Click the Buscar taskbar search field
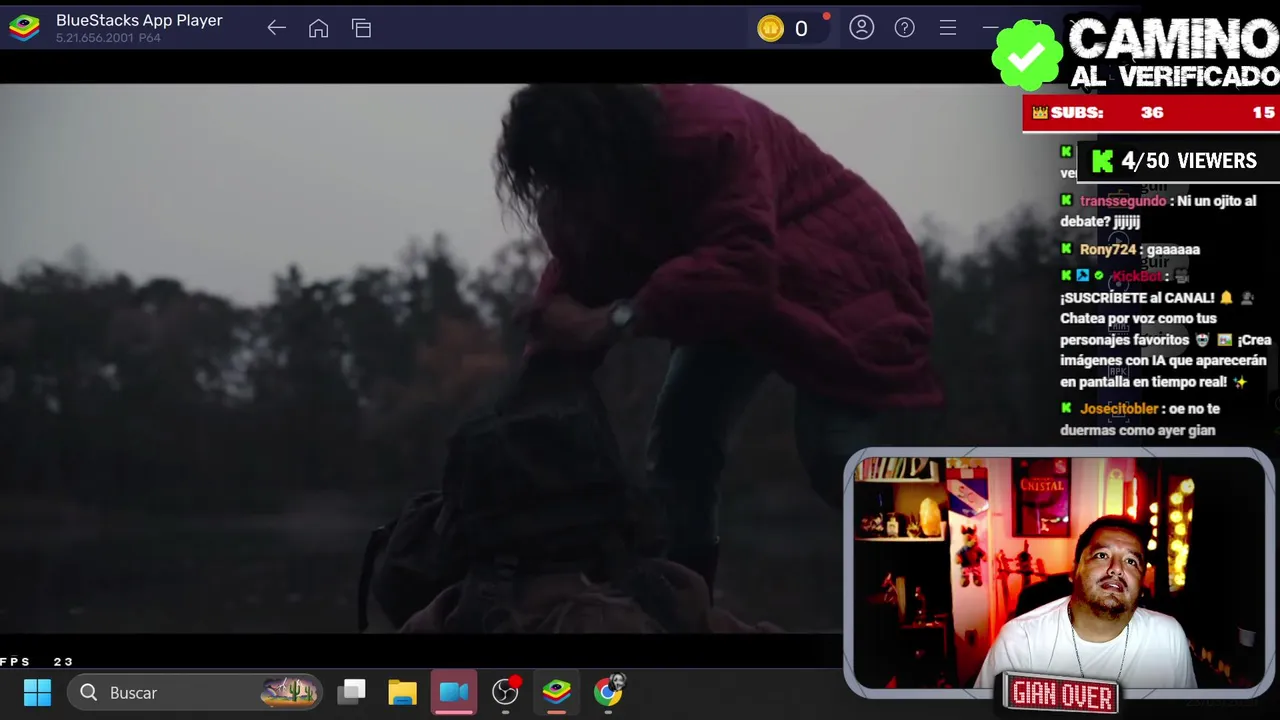The image size is (1280, 720). tap(197, 692)
